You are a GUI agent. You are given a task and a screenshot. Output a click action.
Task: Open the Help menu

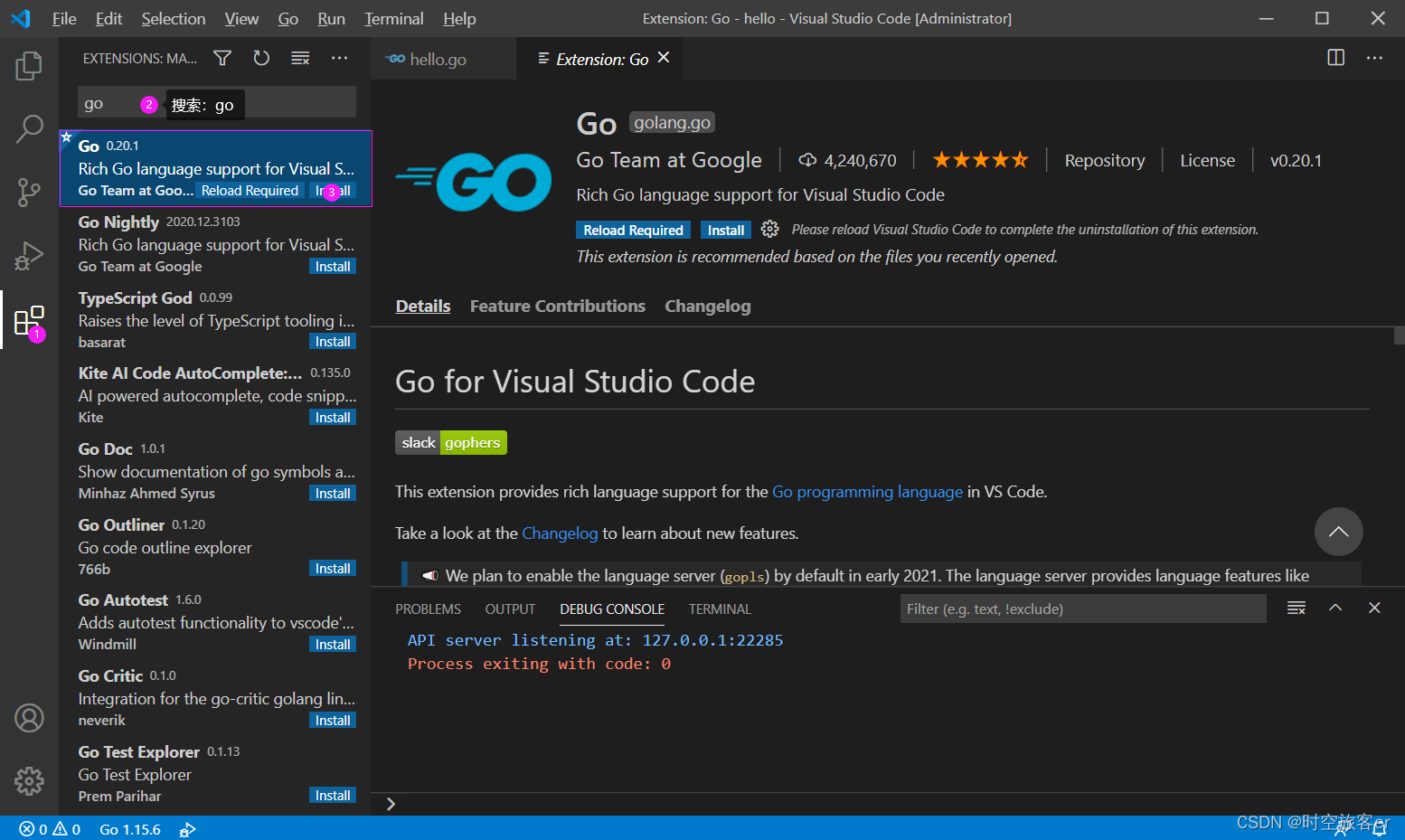[459, 18]
